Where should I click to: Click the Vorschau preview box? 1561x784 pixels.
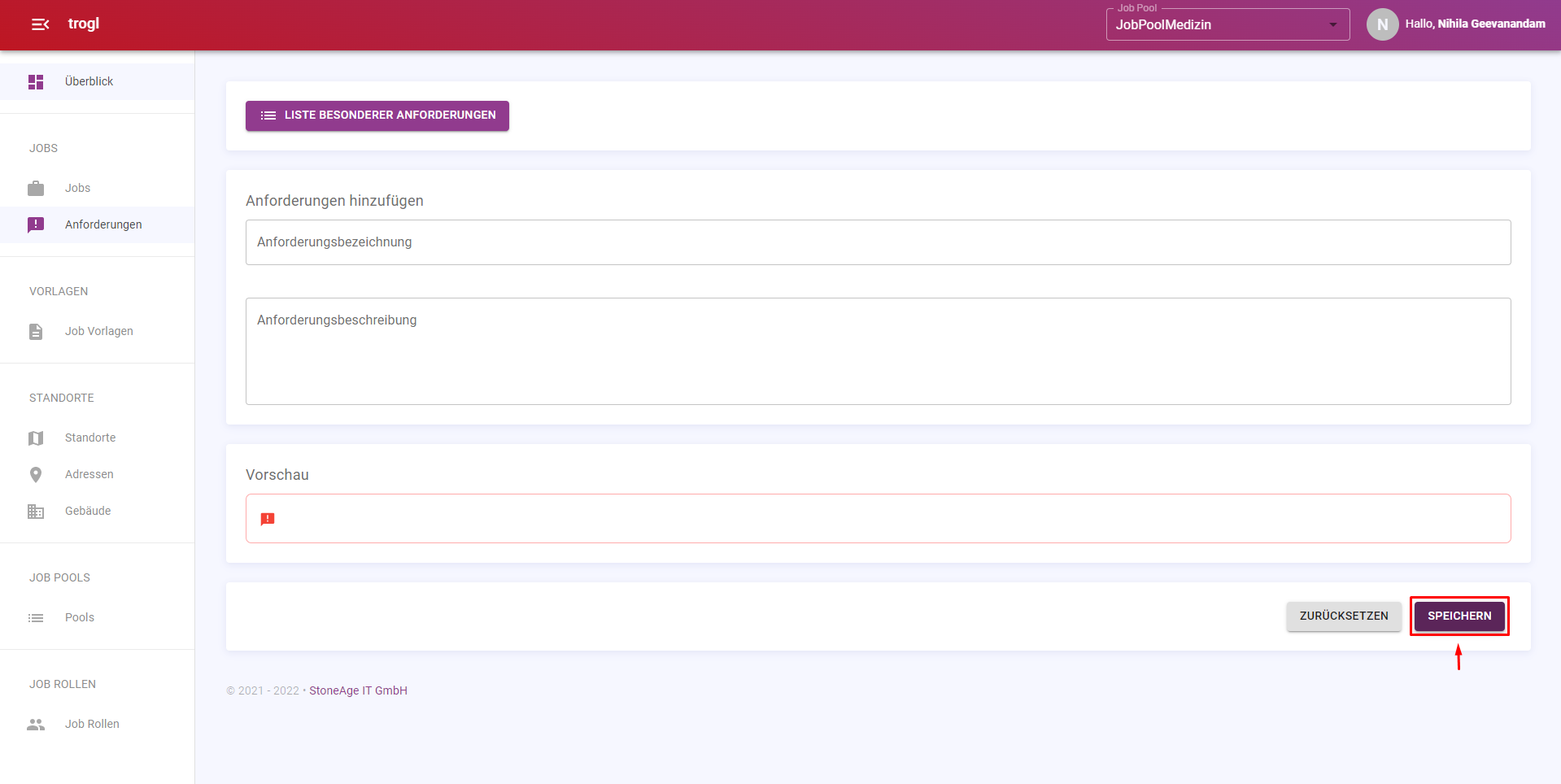click(x=878, y=519)
